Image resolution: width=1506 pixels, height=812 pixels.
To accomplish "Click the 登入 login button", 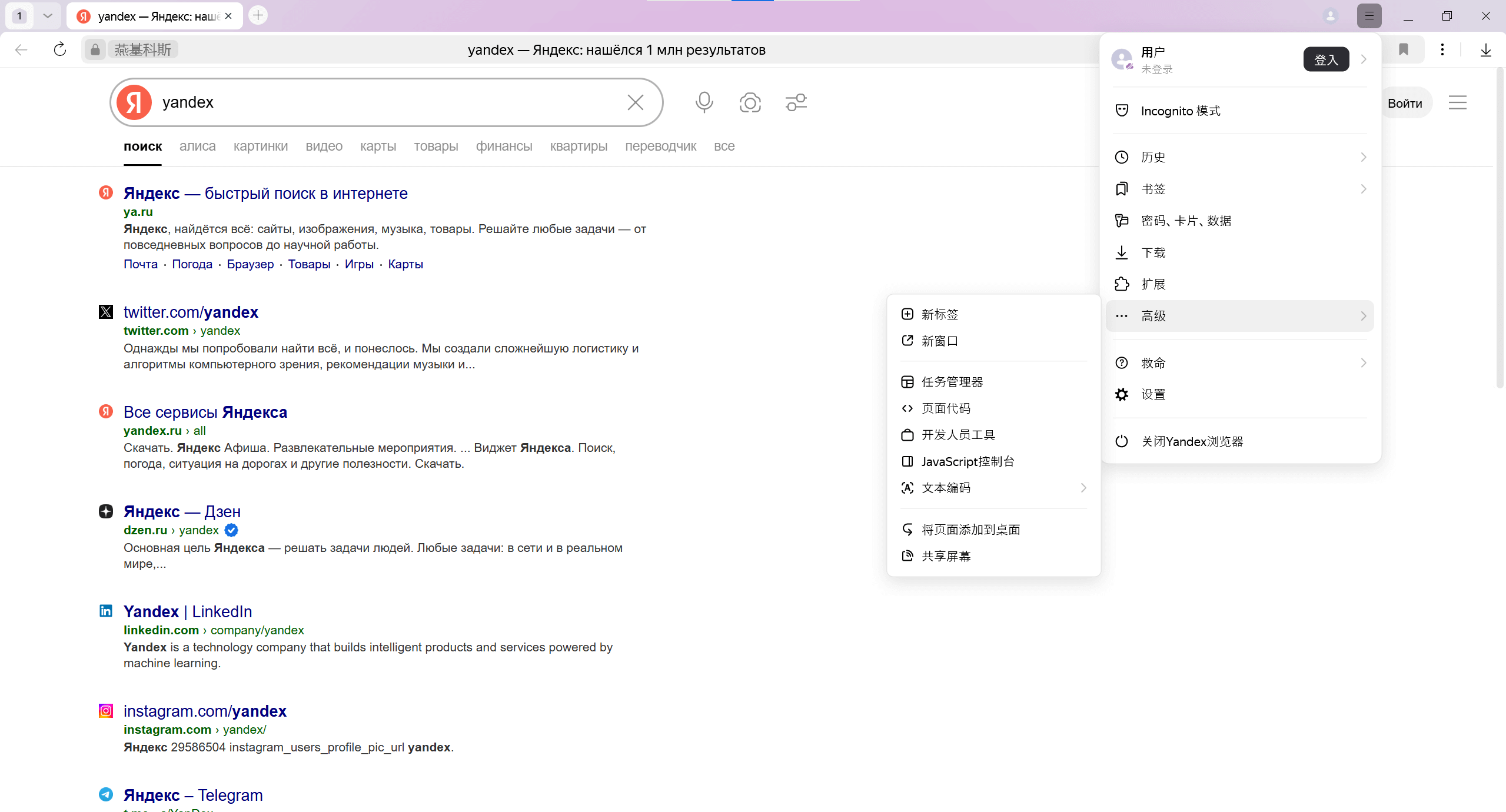I will tap(1325, 59).
